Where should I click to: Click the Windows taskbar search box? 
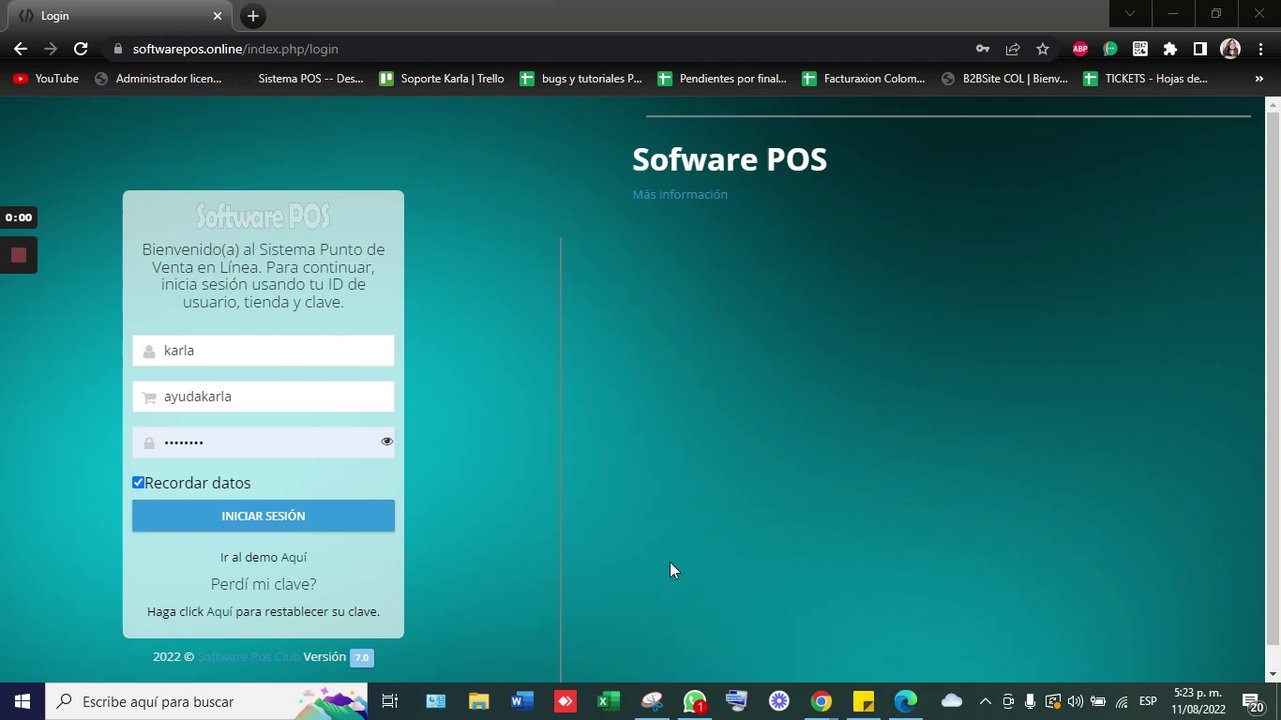(208, 701)
